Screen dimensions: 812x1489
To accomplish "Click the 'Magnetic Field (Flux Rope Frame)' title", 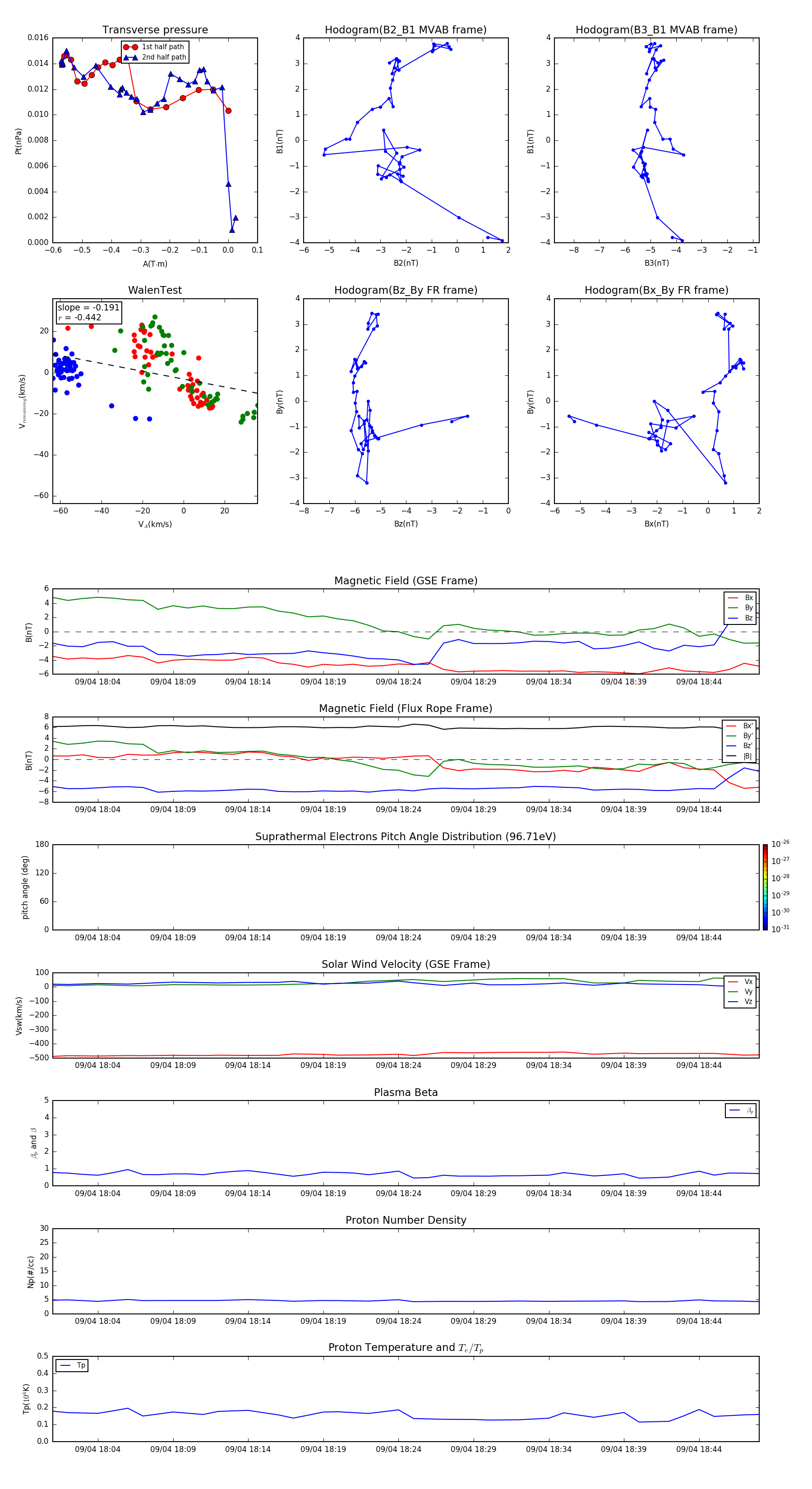I will pyautogui.click(x=406, y=709).
